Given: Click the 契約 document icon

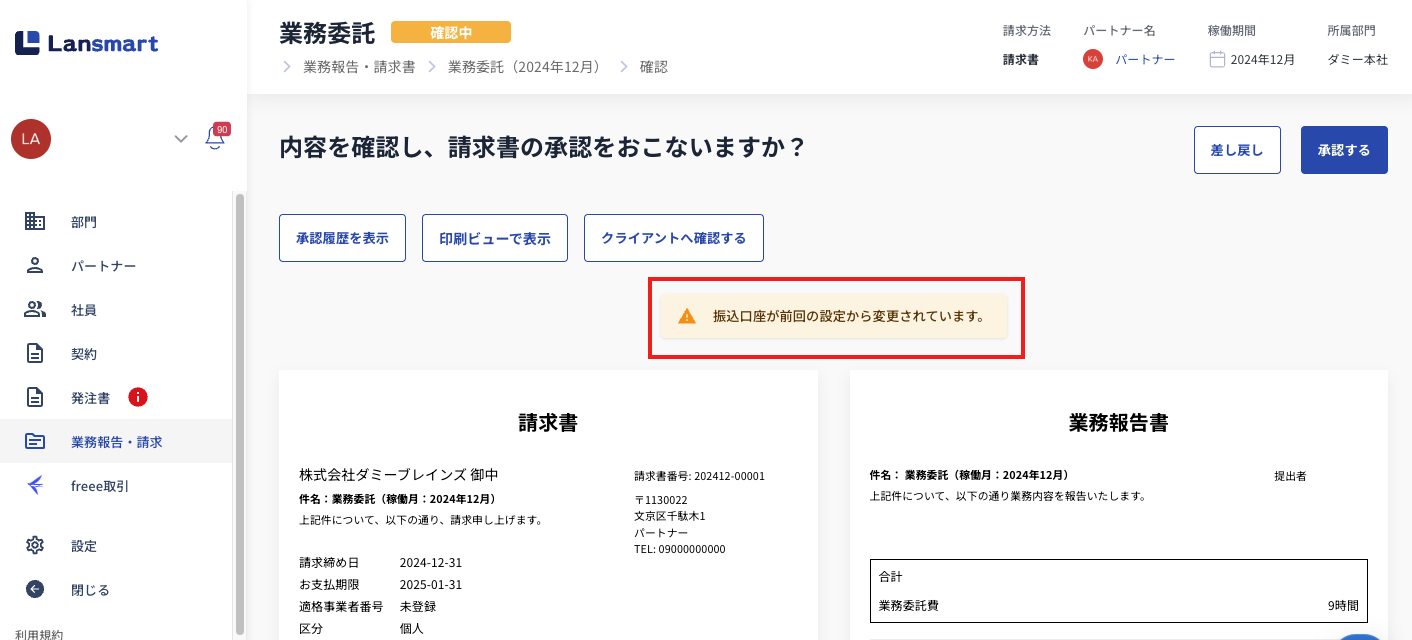Looking at the screenshot, I should click(35, 354).
